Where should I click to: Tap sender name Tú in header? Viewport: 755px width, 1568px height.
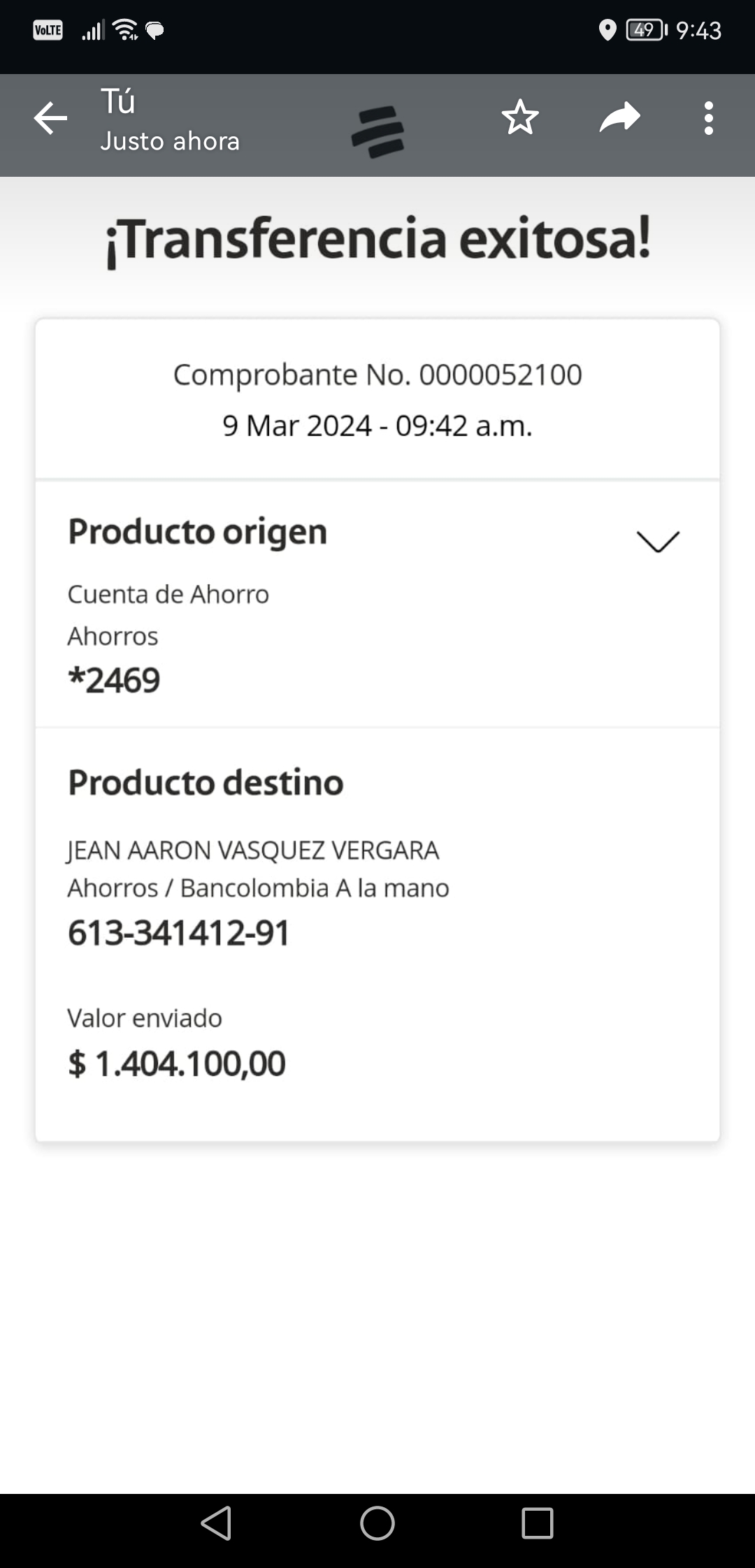coord(117,102)
